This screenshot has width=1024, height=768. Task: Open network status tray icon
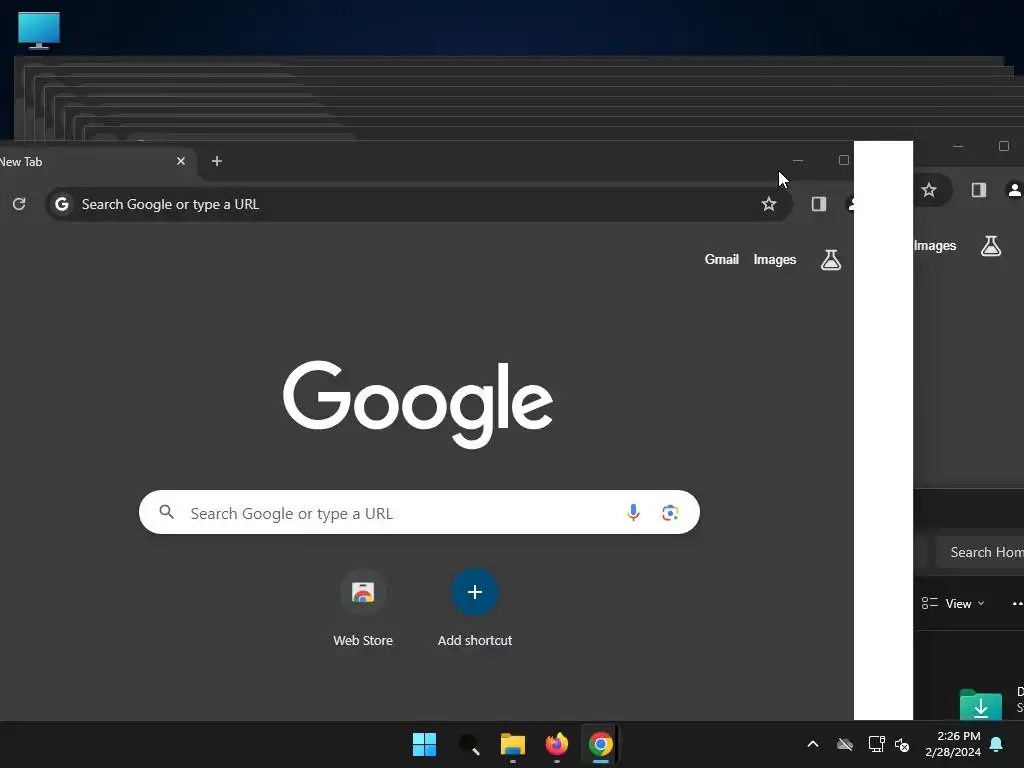tap(876, 744)
